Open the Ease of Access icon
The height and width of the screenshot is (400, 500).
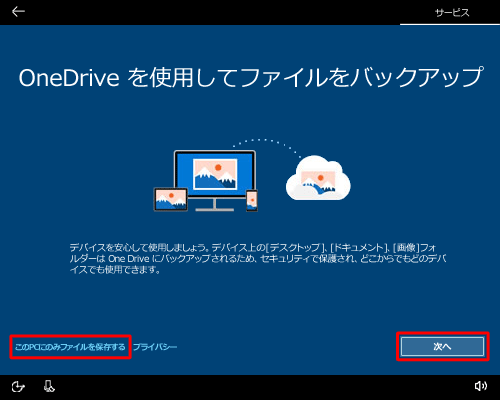point(18,387)
